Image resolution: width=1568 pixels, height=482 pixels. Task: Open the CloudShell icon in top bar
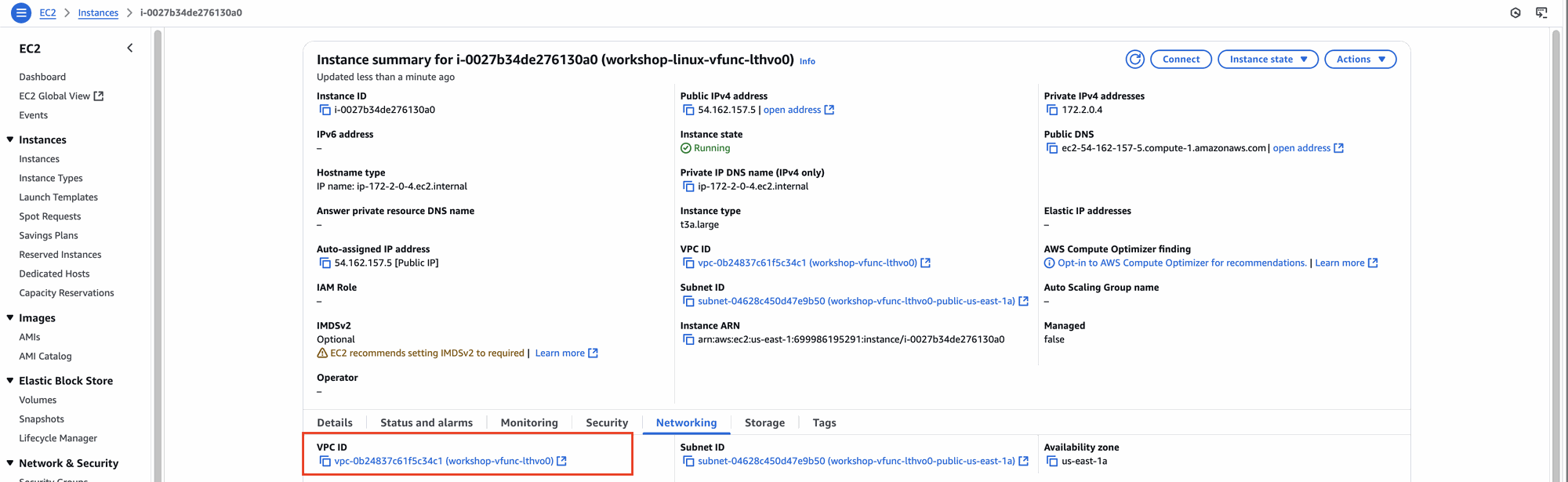[x=1541, y=13]
